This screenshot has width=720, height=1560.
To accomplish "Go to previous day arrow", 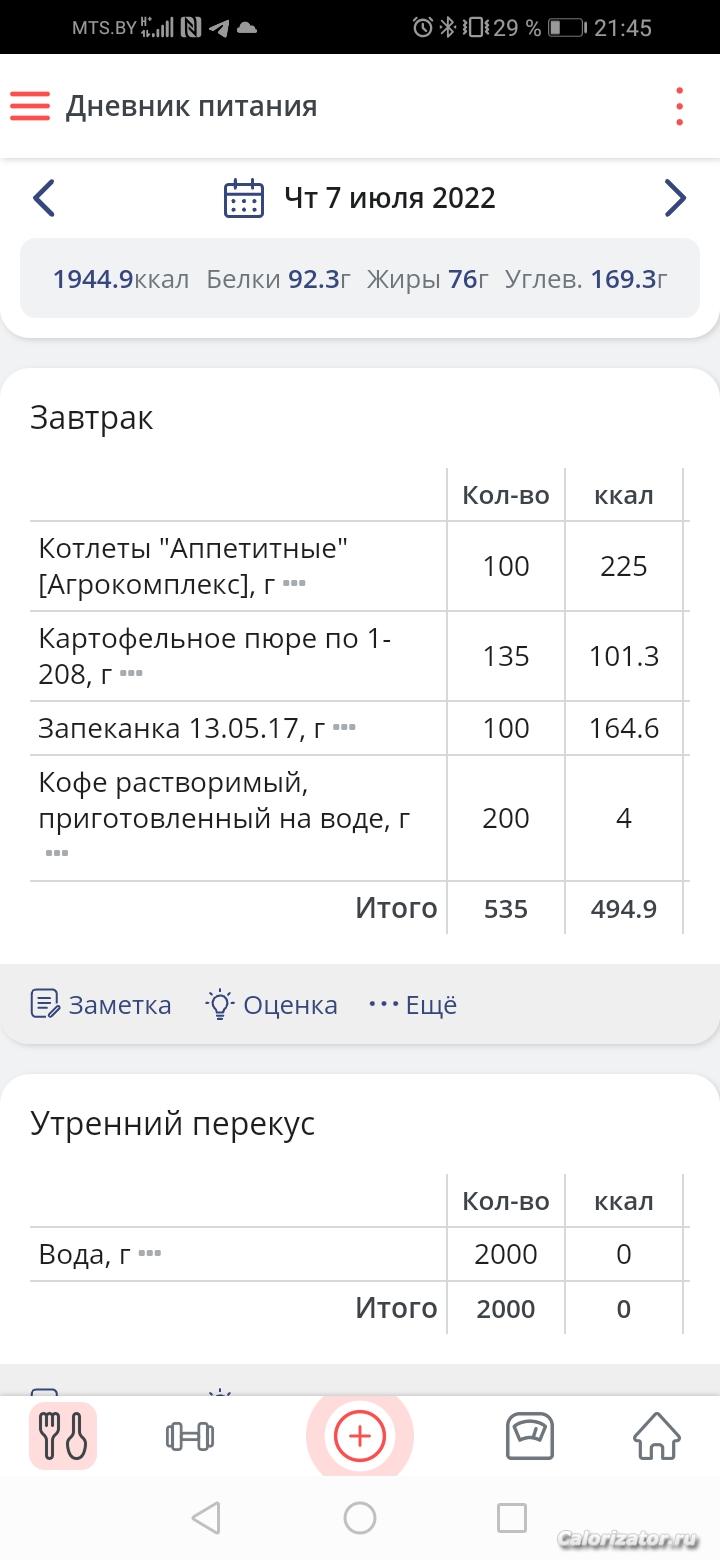I will click(43, 198).
